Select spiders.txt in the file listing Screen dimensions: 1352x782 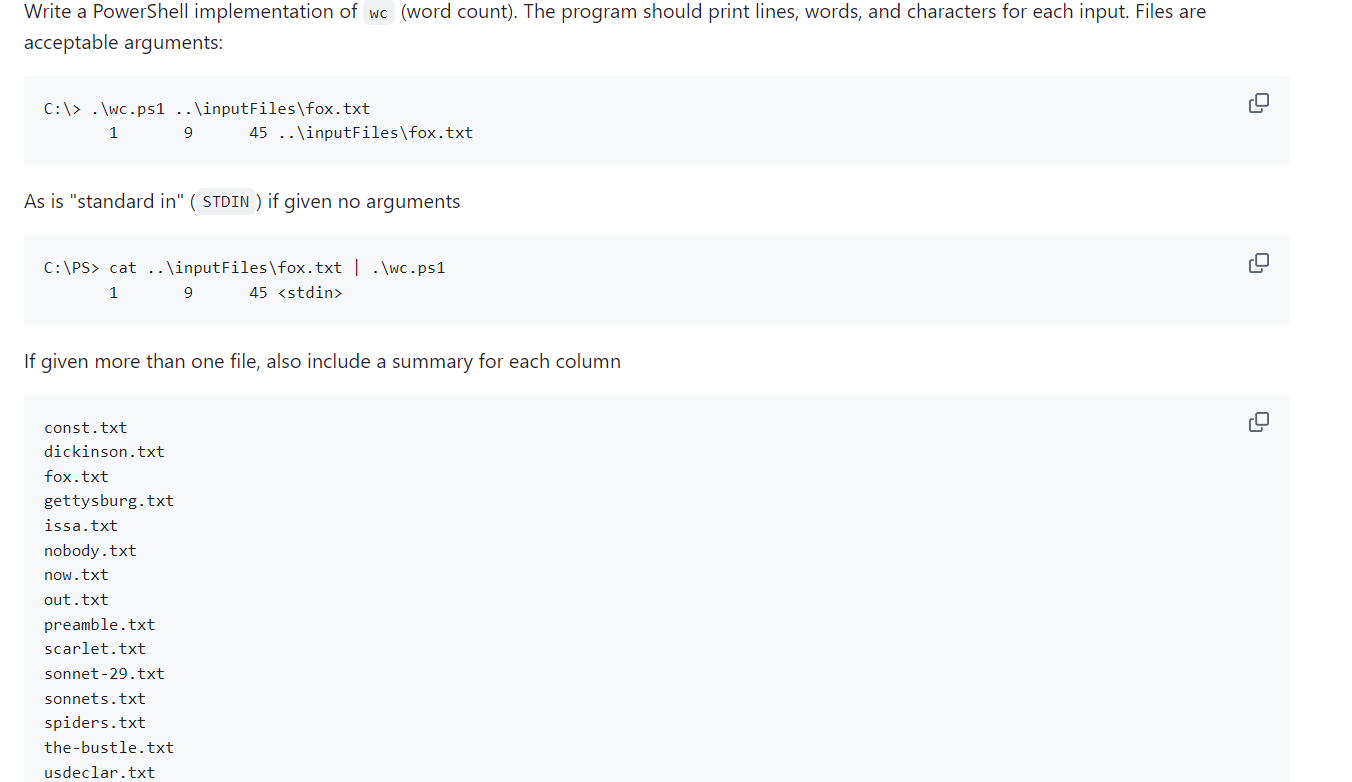(94, 722)
